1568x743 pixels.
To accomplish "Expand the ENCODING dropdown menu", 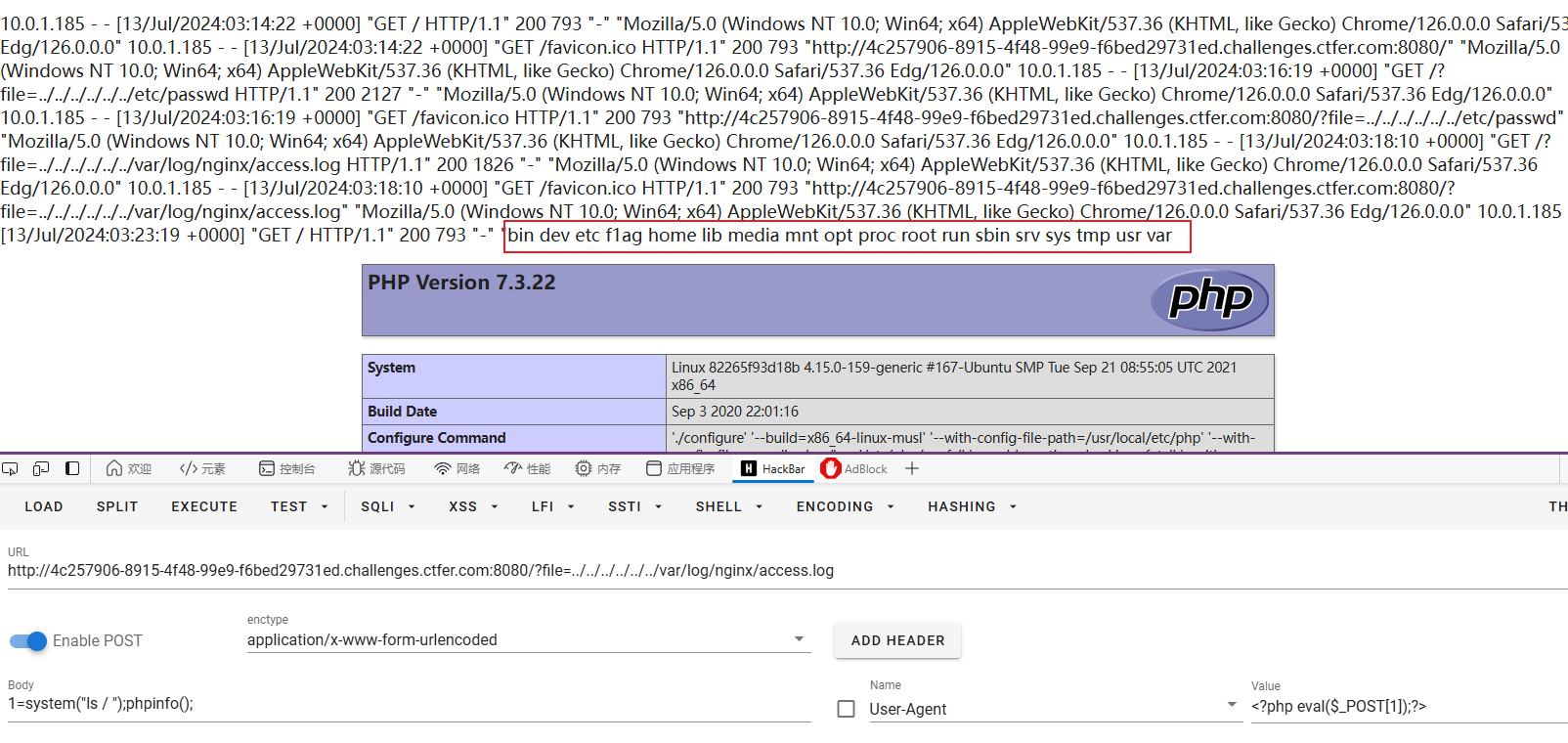I will 846,506.
